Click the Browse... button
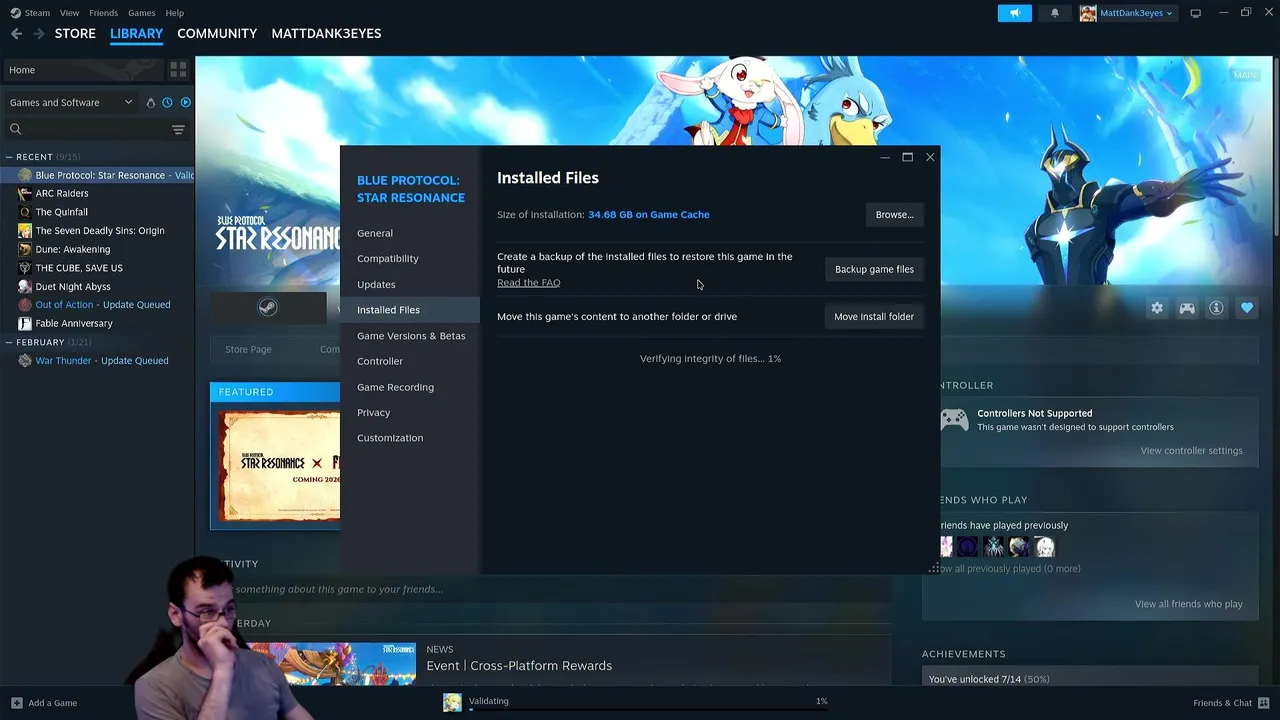 point(894,214)
